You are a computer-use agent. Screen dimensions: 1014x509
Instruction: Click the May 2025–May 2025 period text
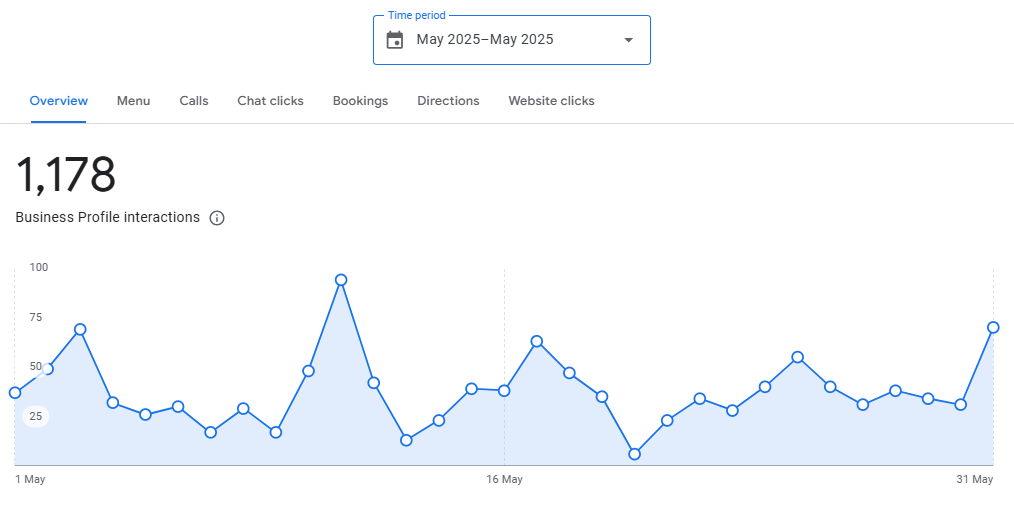(485, 39)
